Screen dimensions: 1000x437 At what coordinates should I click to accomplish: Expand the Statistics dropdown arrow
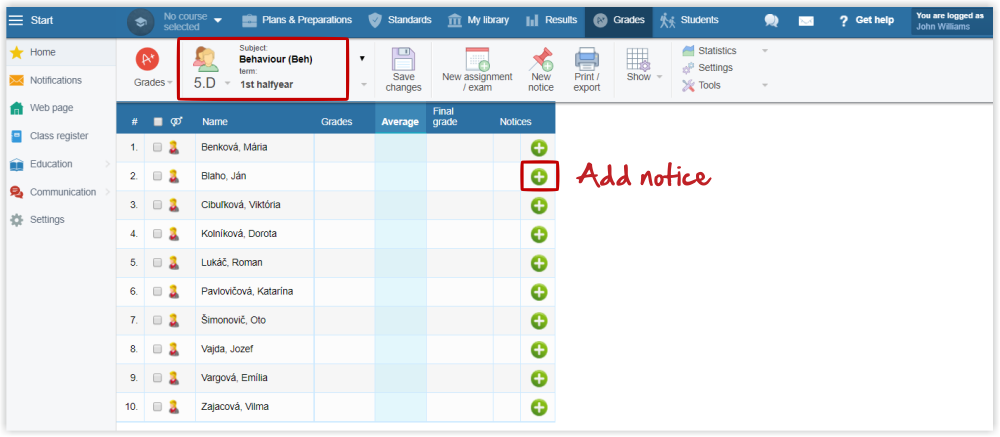[x=765, y=50]
